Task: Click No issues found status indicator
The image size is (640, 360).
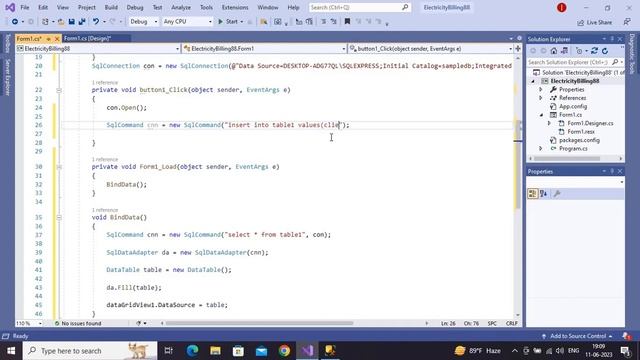Action: click(78, 323)
